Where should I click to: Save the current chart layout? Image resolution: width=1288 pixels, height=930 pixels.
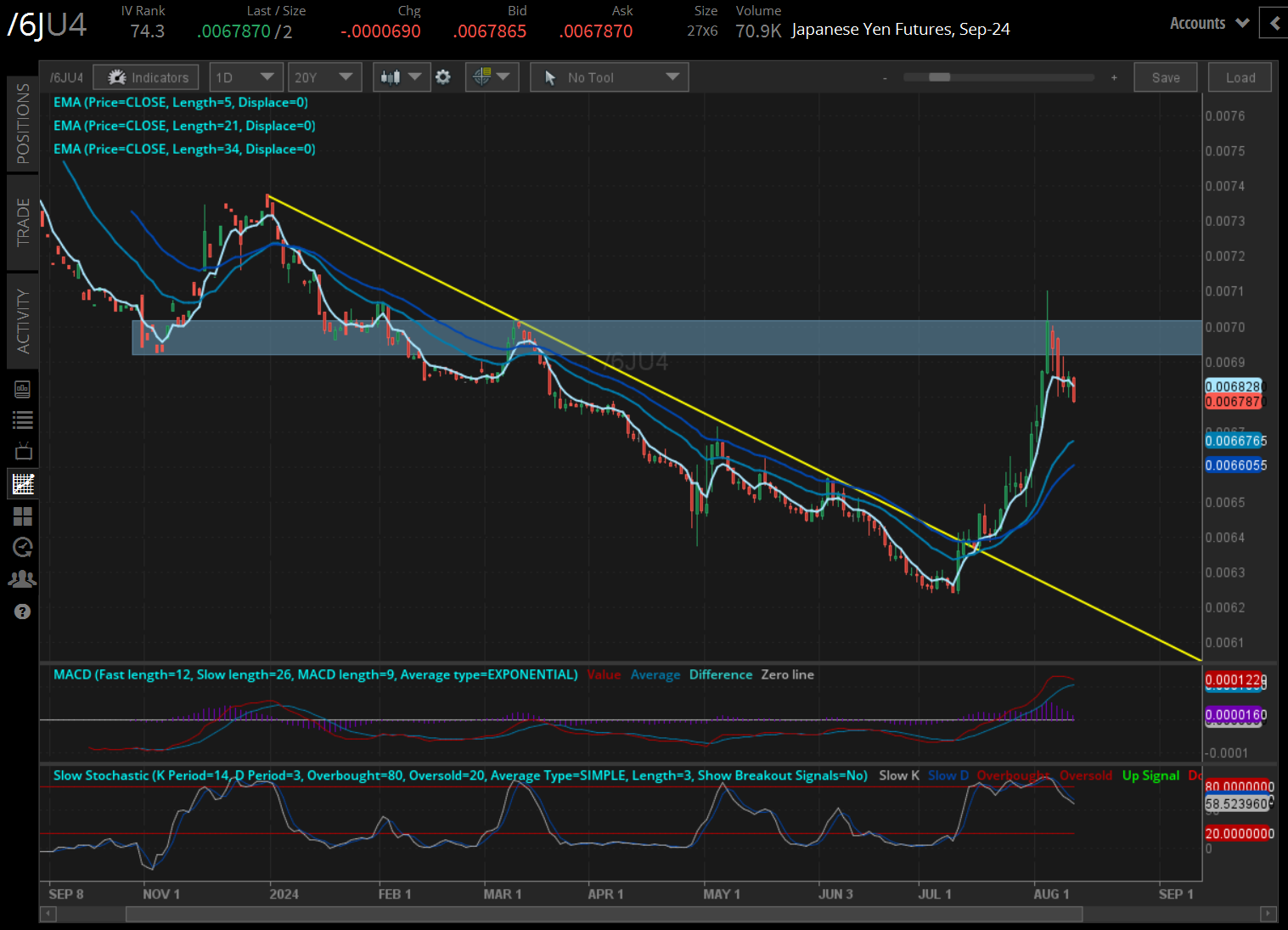tap(1165, 76)
